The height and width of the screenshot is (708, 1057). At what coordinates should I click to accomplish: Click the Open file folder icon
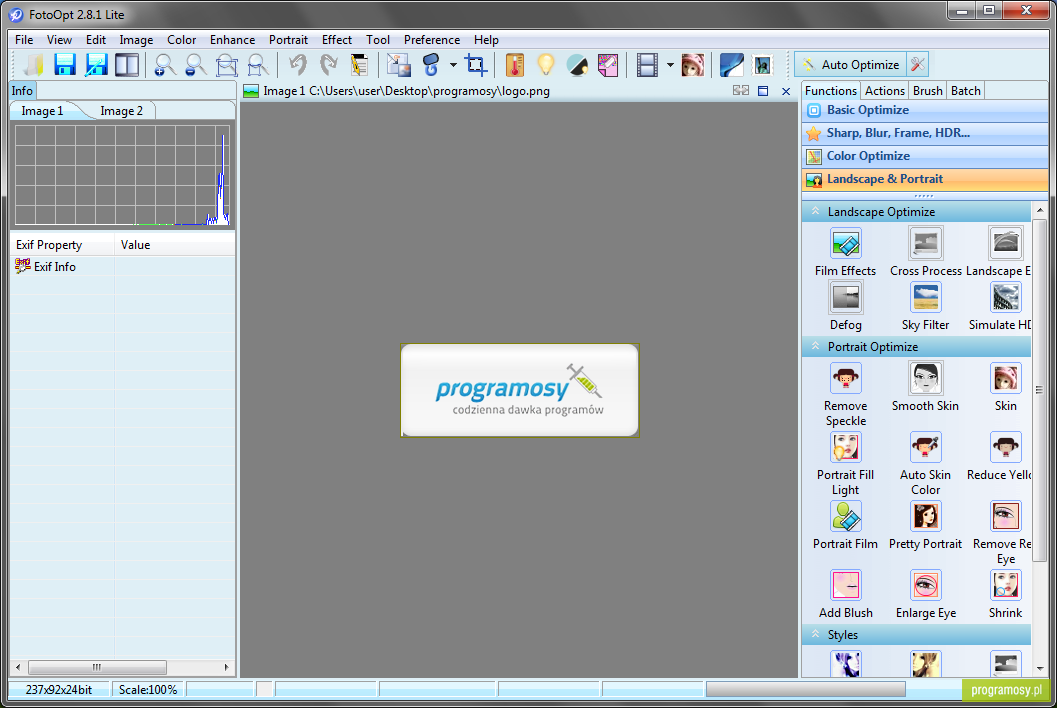(x=32, y=65)
